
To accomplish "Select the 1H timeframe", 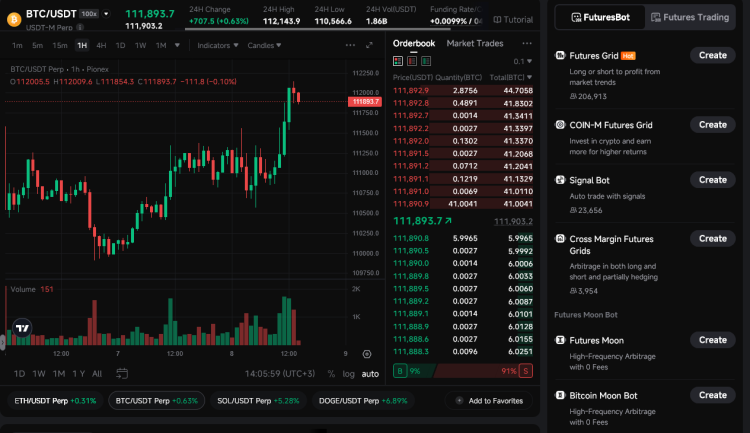I will [82, 45].
